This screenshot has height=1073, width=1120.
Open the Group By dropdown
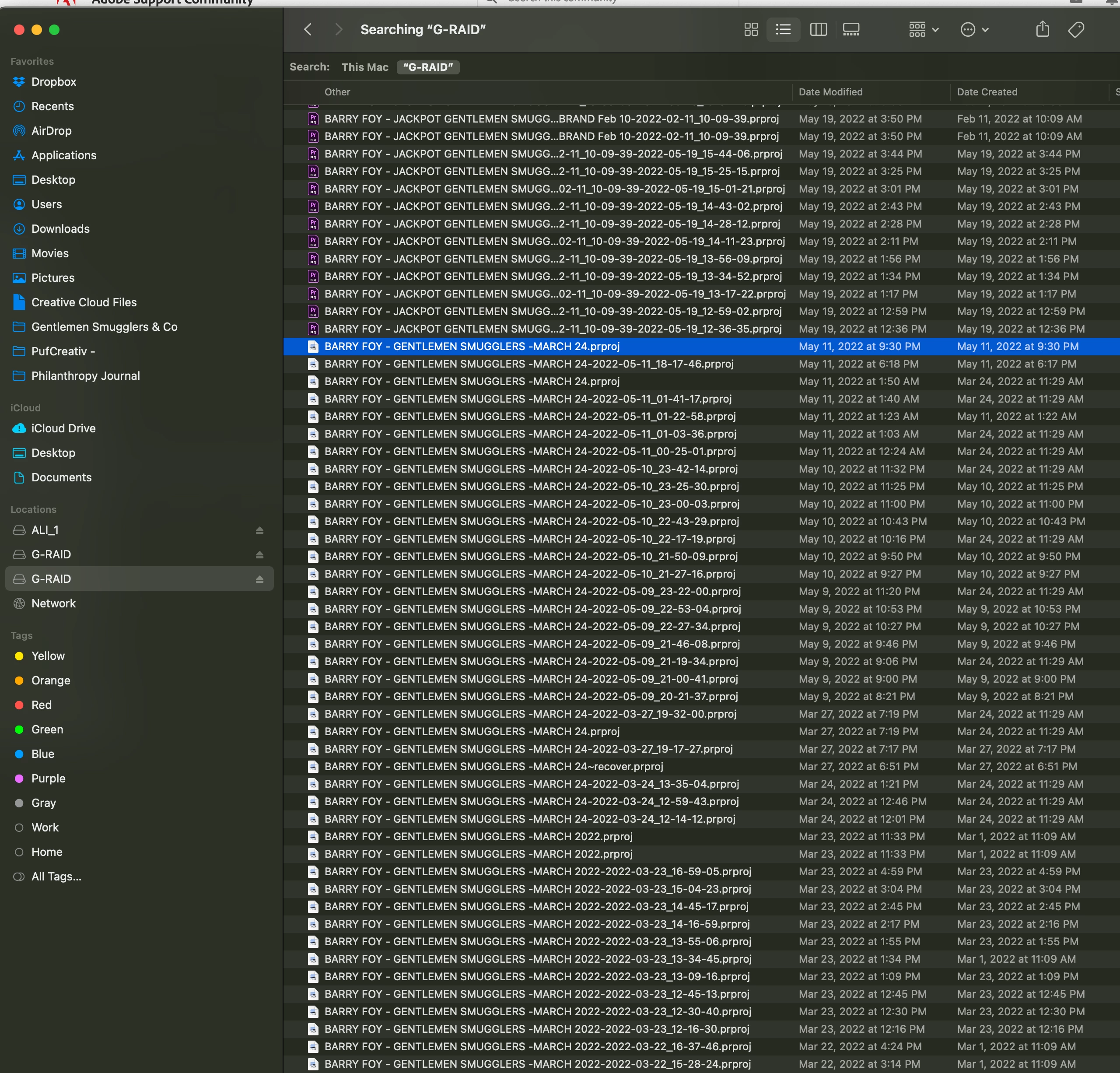923,30
